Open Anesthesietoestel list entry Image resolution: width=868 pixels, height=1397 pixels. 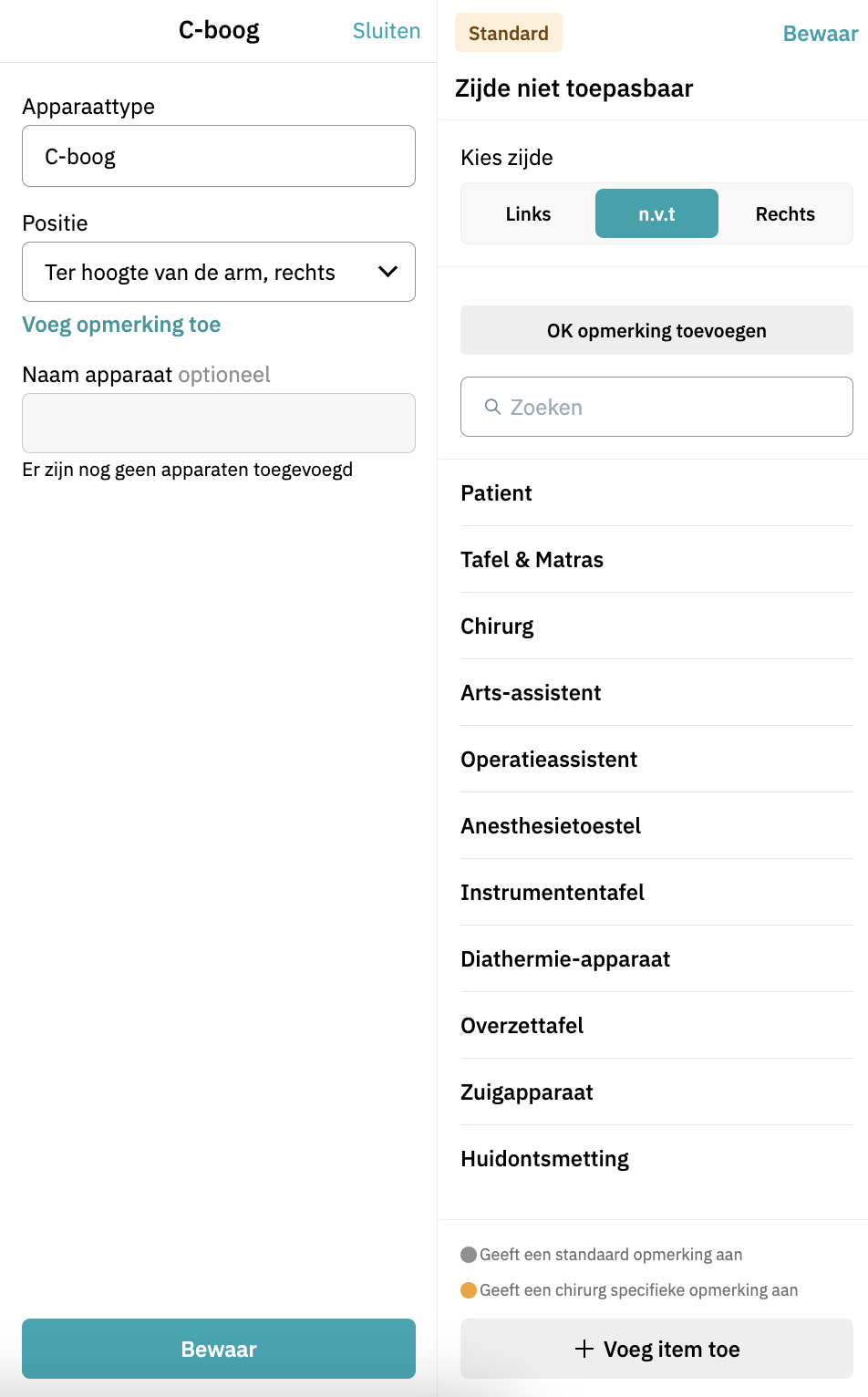click(x=551, y=826)
